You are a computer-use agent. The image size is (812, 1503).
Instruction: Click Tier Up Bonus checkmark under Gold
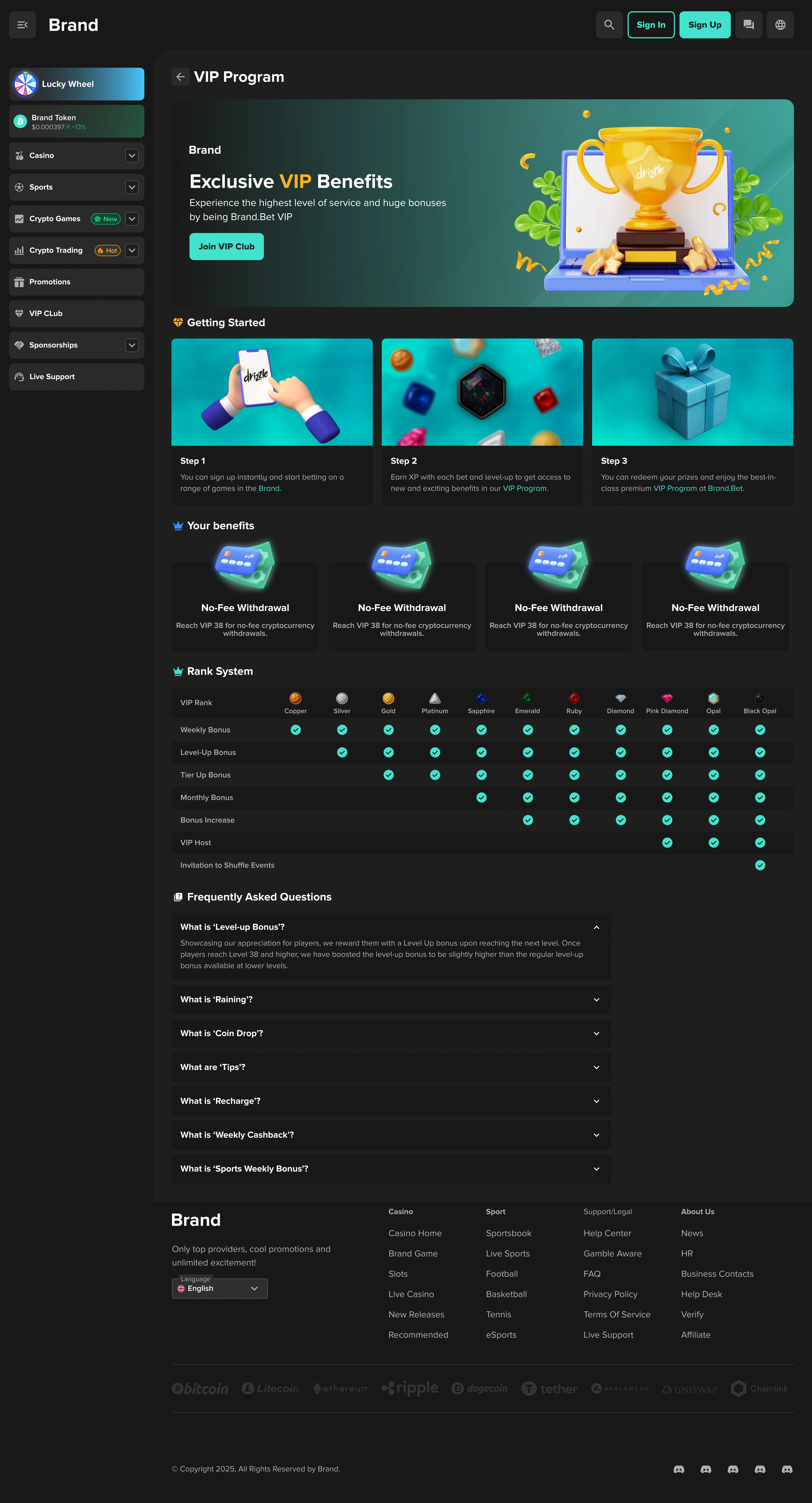pos(389,775)
